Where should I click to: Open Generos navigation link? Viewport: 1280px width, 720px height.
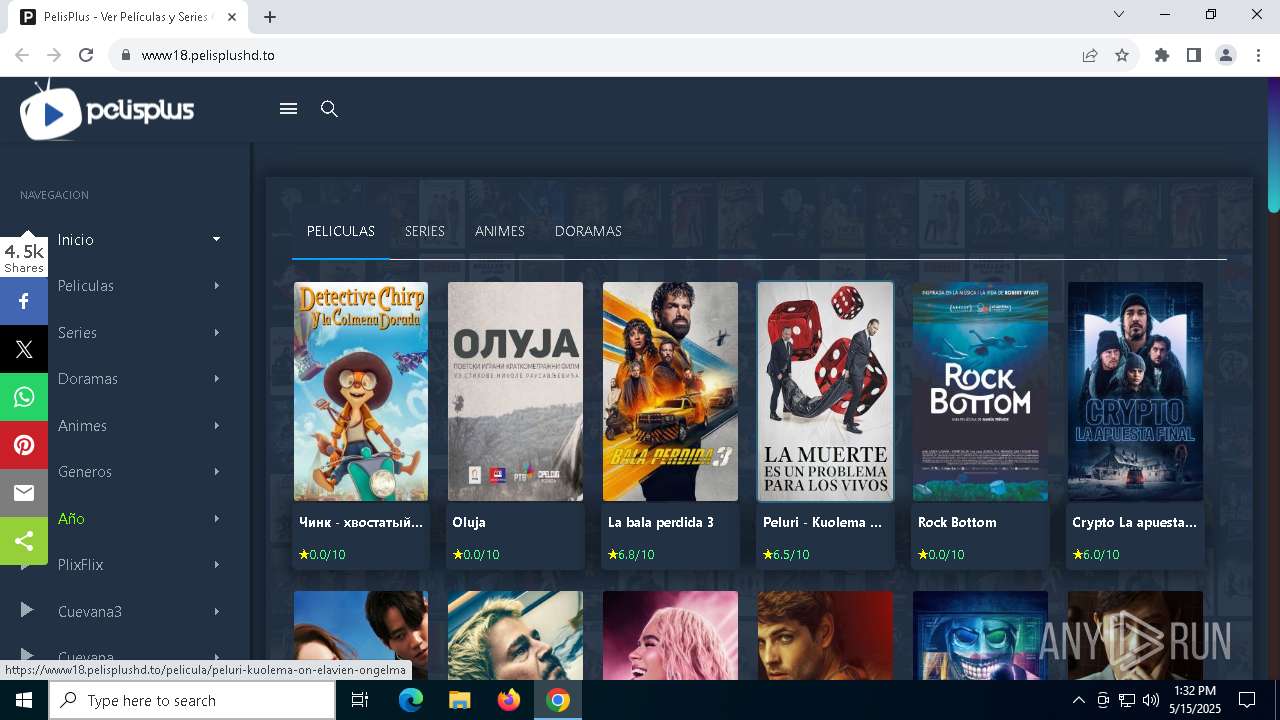[x=85, y=472]
